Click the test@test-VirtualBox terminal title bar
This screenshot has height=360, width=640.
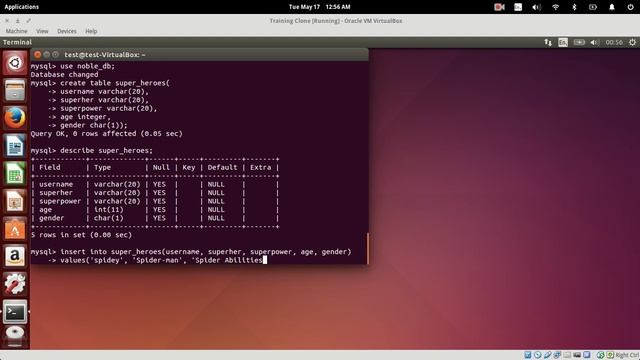[x=200, y=55]
